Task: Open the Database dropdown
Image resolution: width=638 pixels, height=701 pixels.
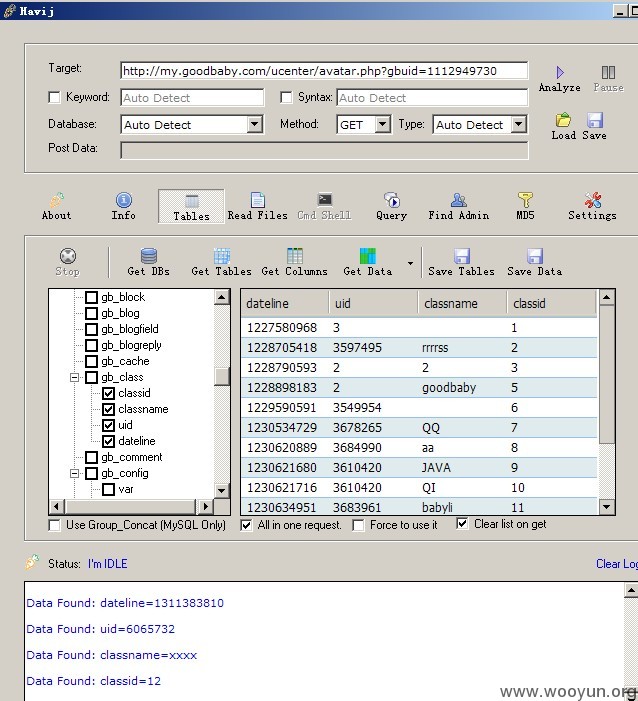Action: coord(254,124)
